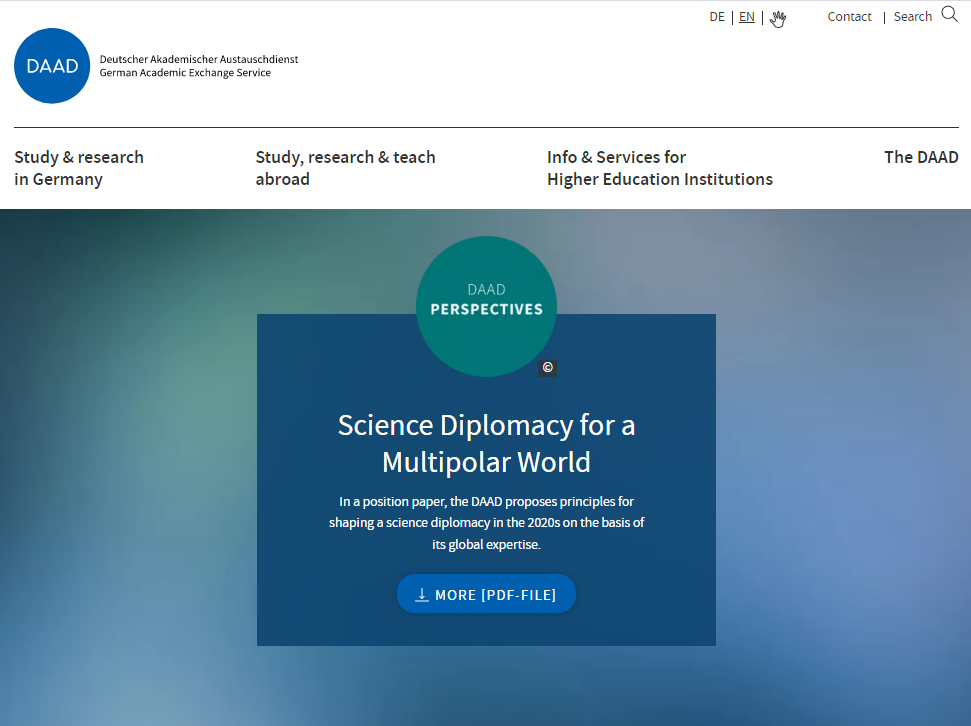This screenshot has height=726, width=971.
Task: Open Study & research in Germany menu
Action: coord(79,168)
